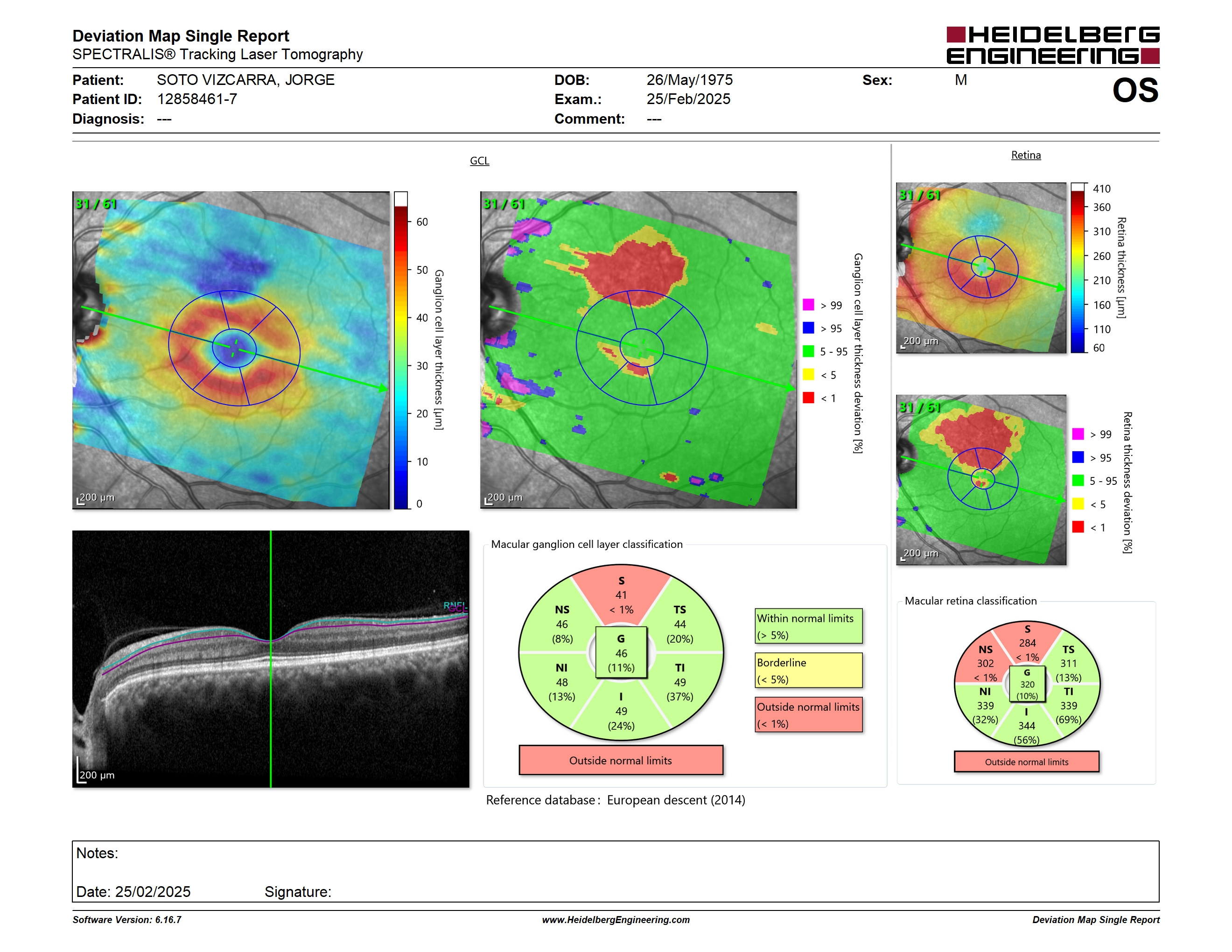Click the central G box 320 (10%)
Screen dimensions: 1232x952
coord(1027,684)
